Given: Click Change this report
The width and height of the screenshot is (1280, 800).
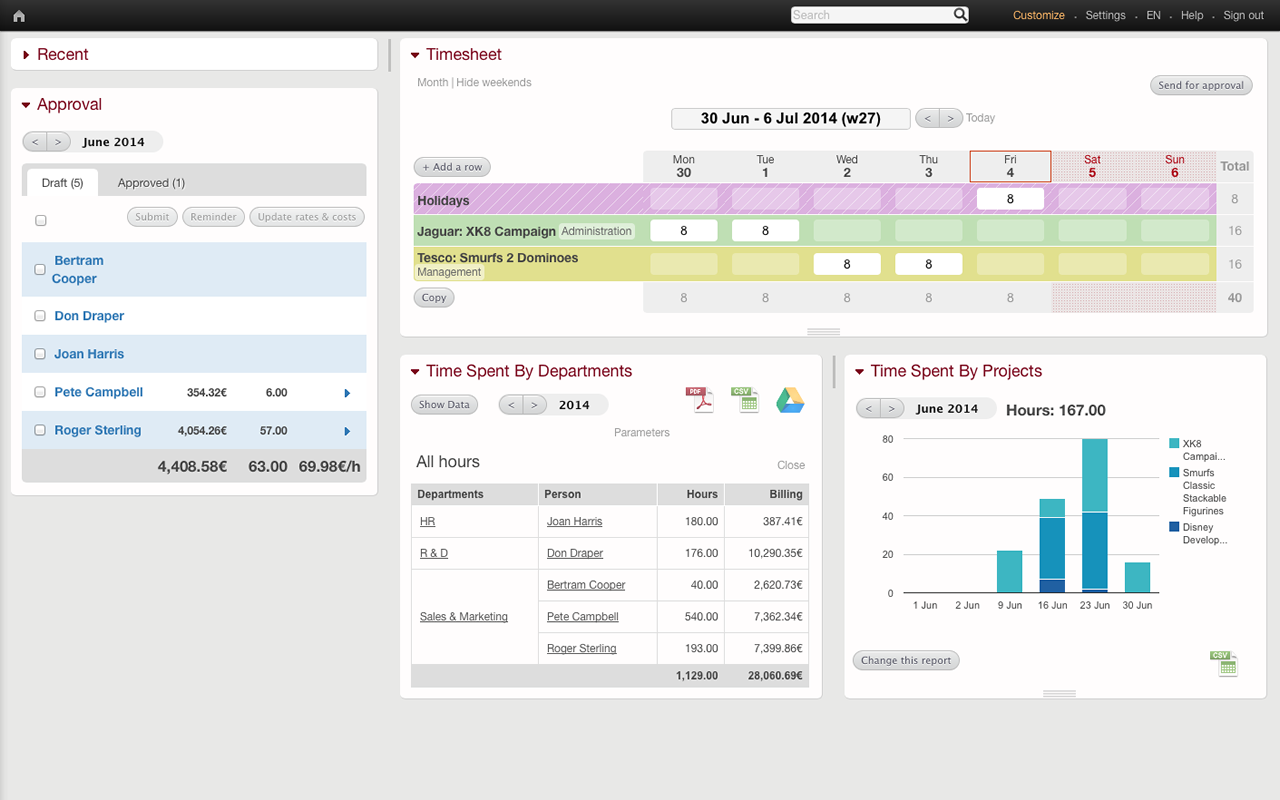Looking at the screenshot, I should pyautogui.click(x=905, y=660).
